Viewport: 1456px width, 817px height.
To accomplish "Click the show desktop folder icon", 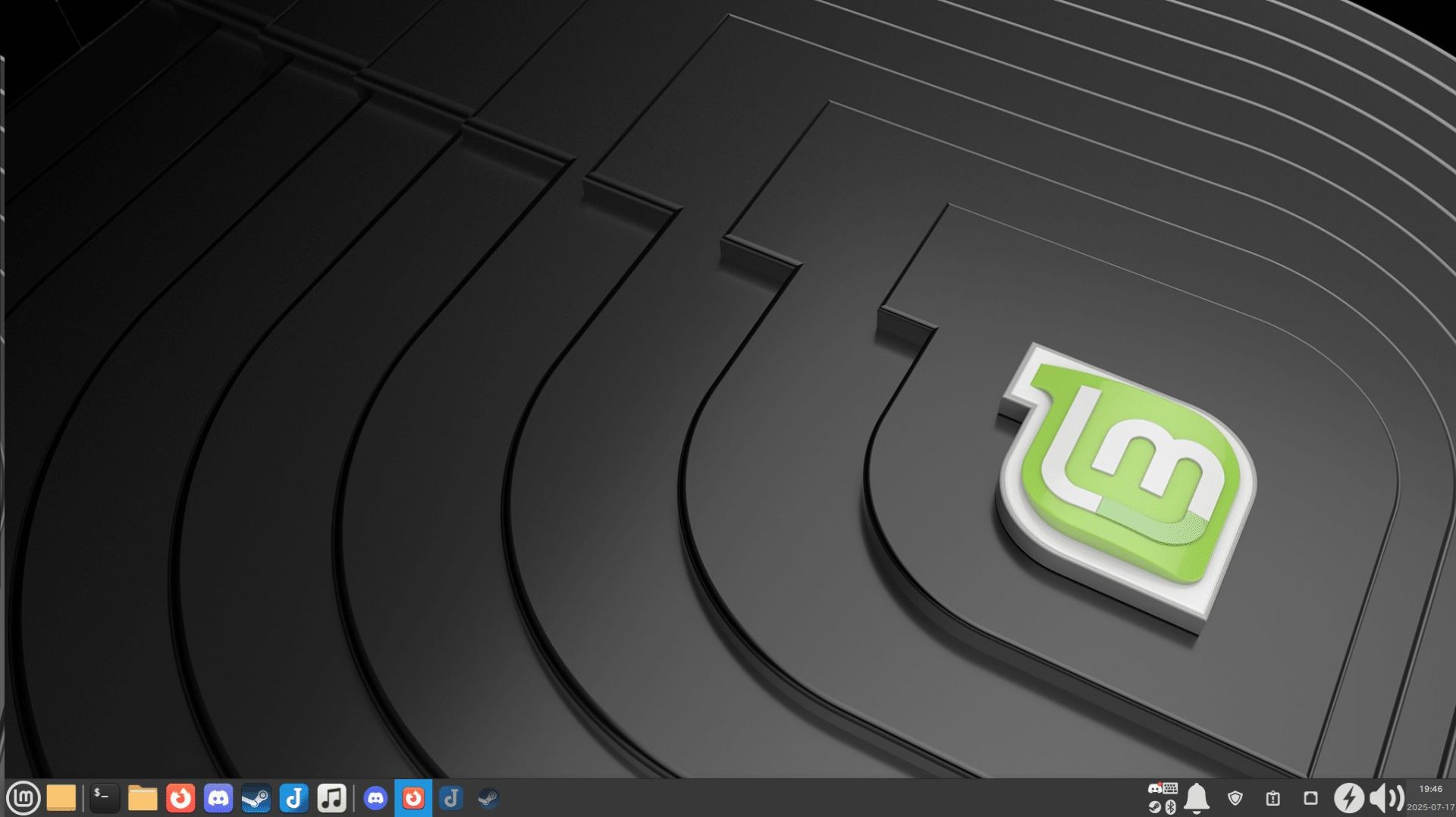I will [61, 798].
